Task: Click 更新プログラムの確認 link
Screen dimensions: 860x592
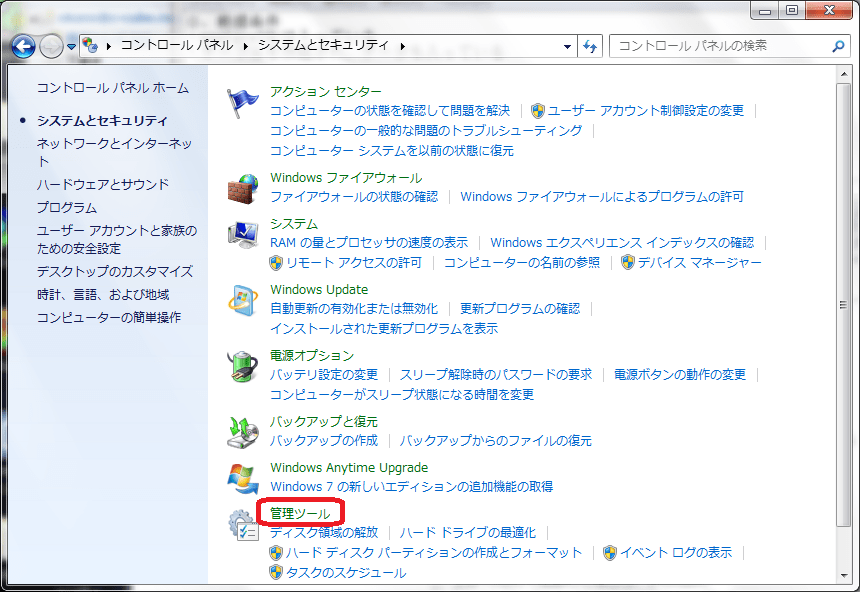Action: coord(520,309)
